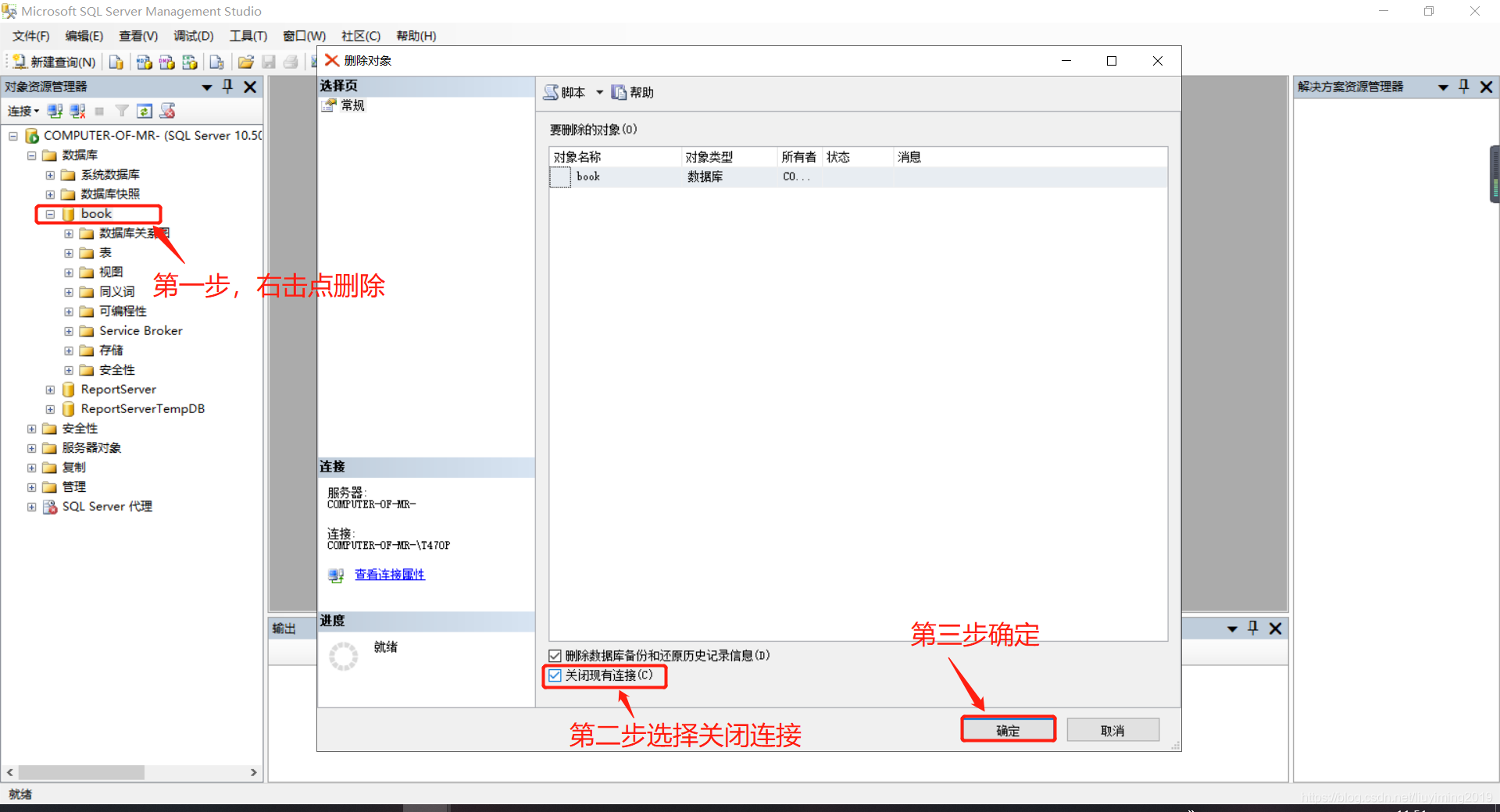Click the Connect Object Explorer icon

(55, 111)
